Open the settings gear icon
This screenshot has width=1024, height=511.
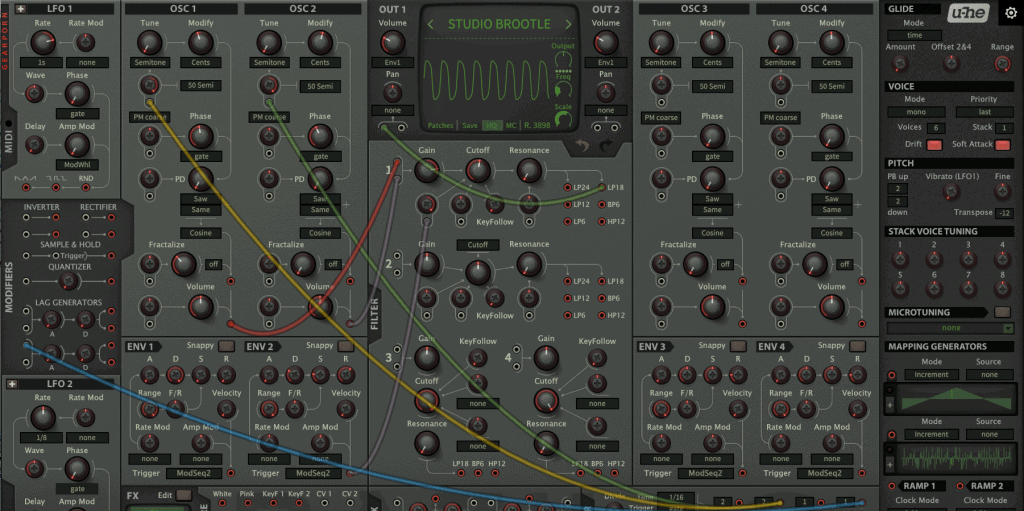(1010, 11)
